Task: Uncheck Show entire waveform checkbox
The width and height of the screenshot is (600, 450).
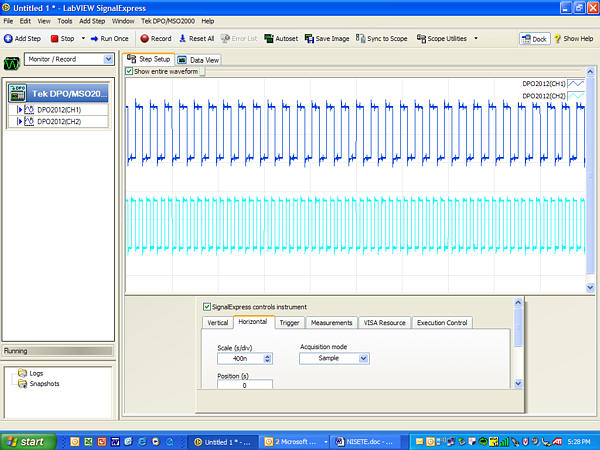Action: [130, 71]
